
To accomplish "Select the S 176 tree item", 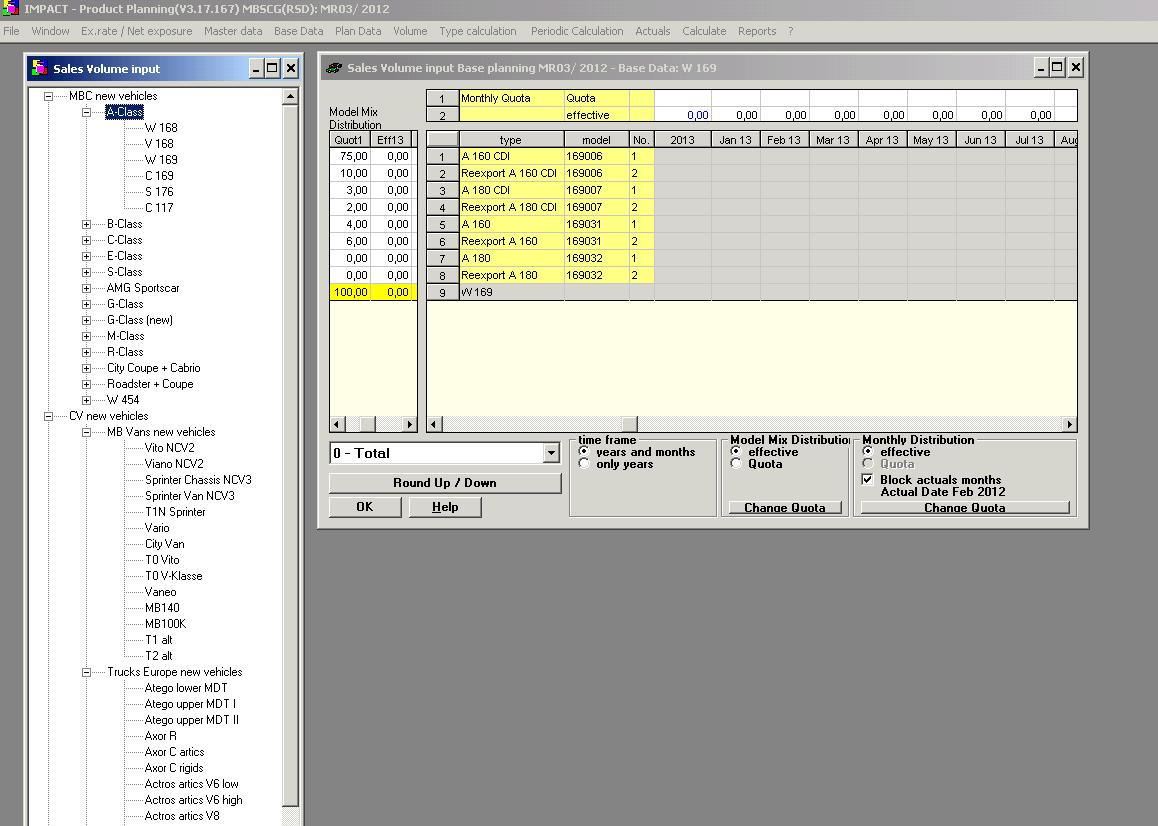I will [159, 191].
